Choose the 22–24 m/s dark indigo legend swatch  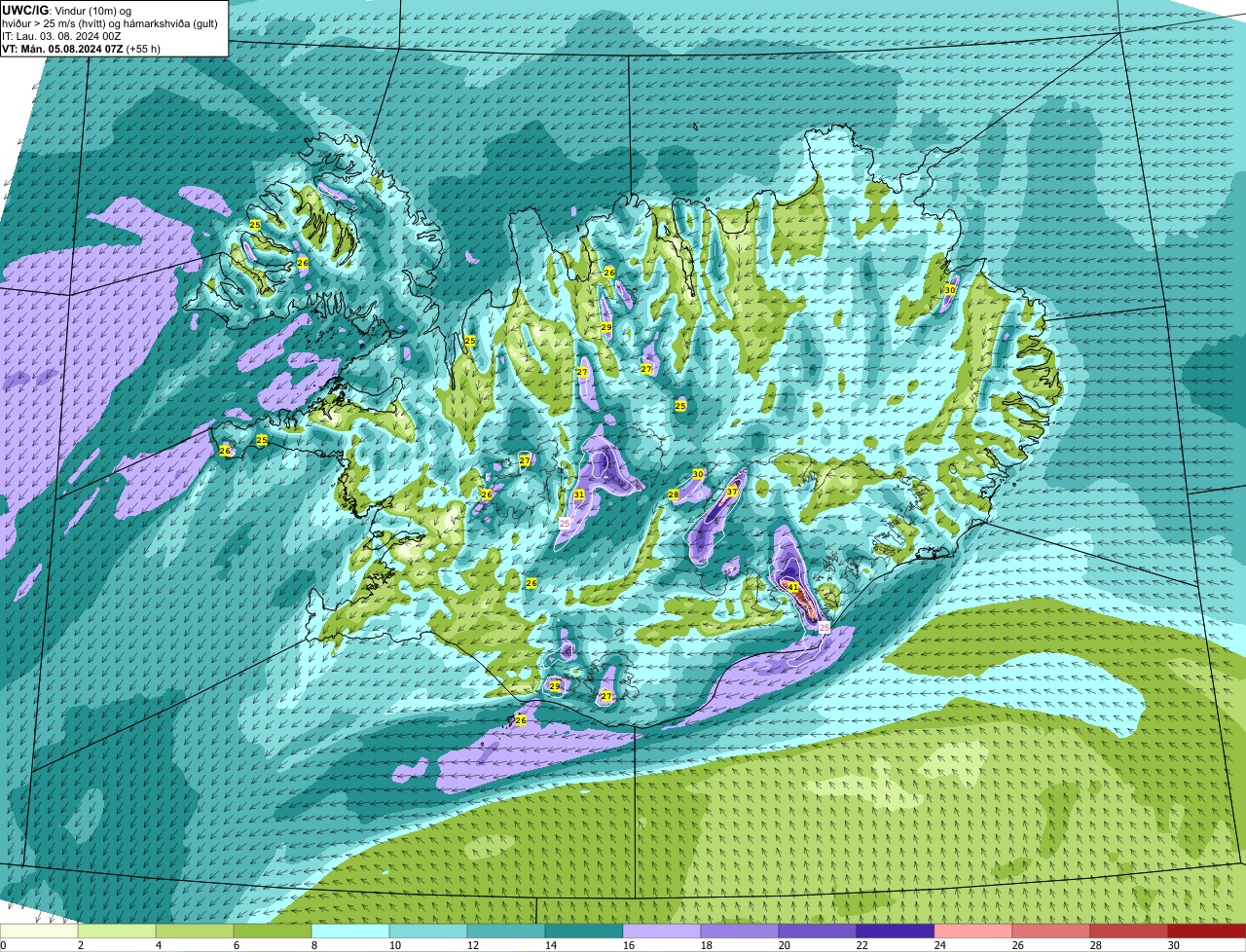896,931
